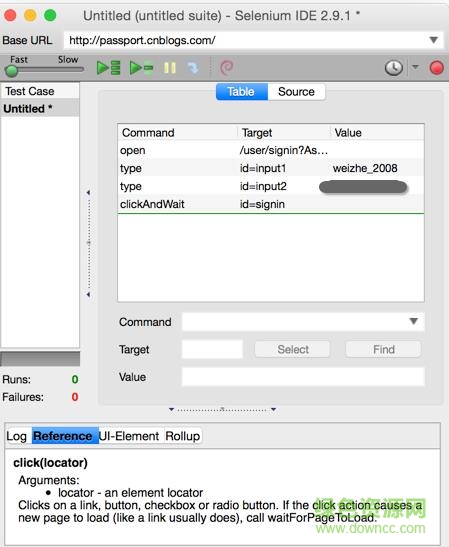Click the Target column header
449x547 pixels.
[284, 133]
